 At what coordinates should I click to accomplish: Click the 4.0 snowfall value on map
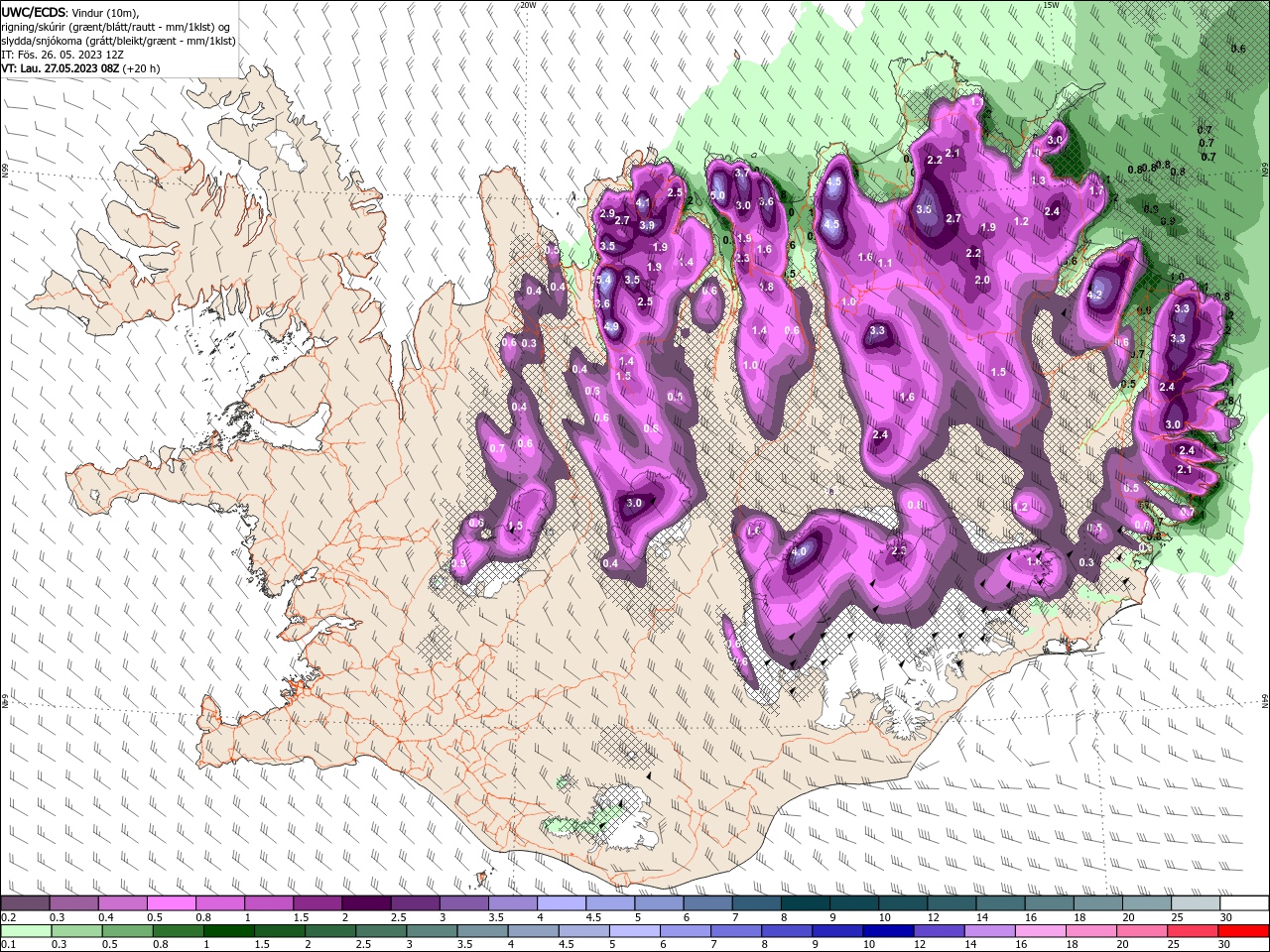[801, 551]
